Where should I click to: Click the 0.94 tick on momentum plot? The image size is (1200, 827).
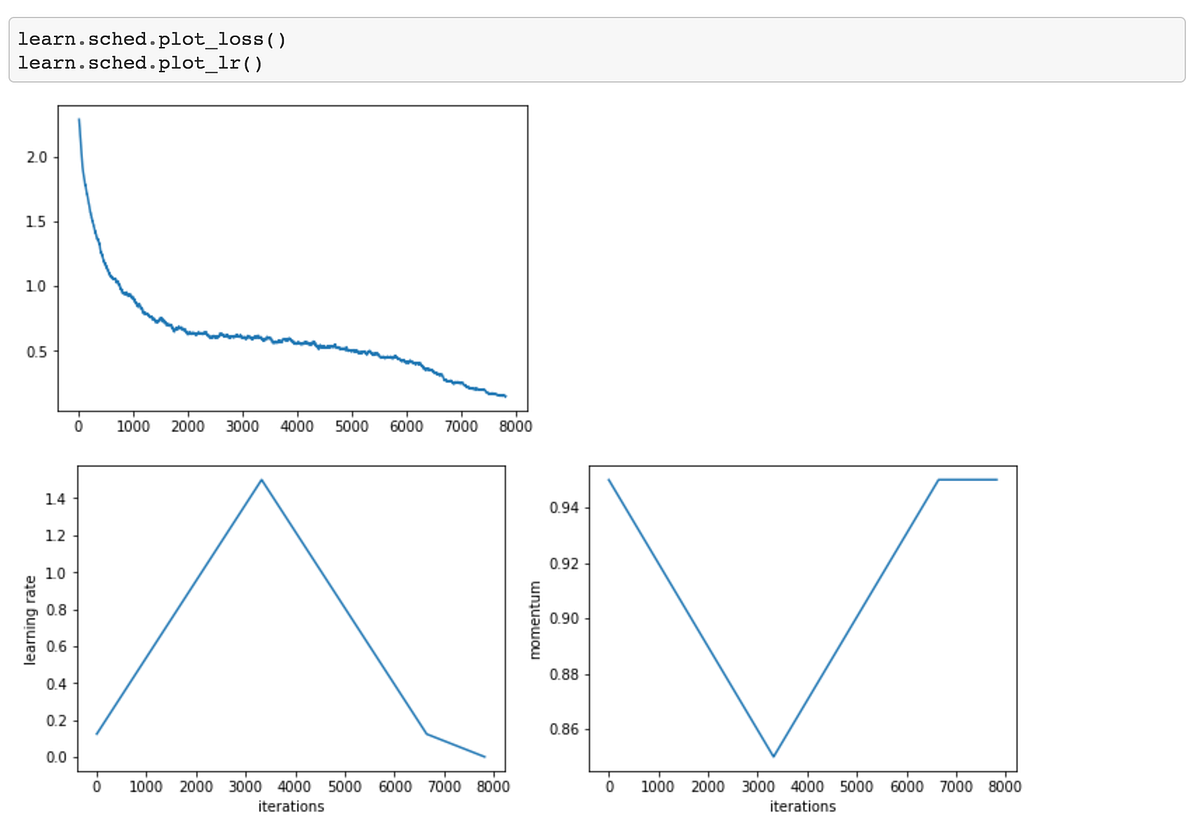click(566, 508)
